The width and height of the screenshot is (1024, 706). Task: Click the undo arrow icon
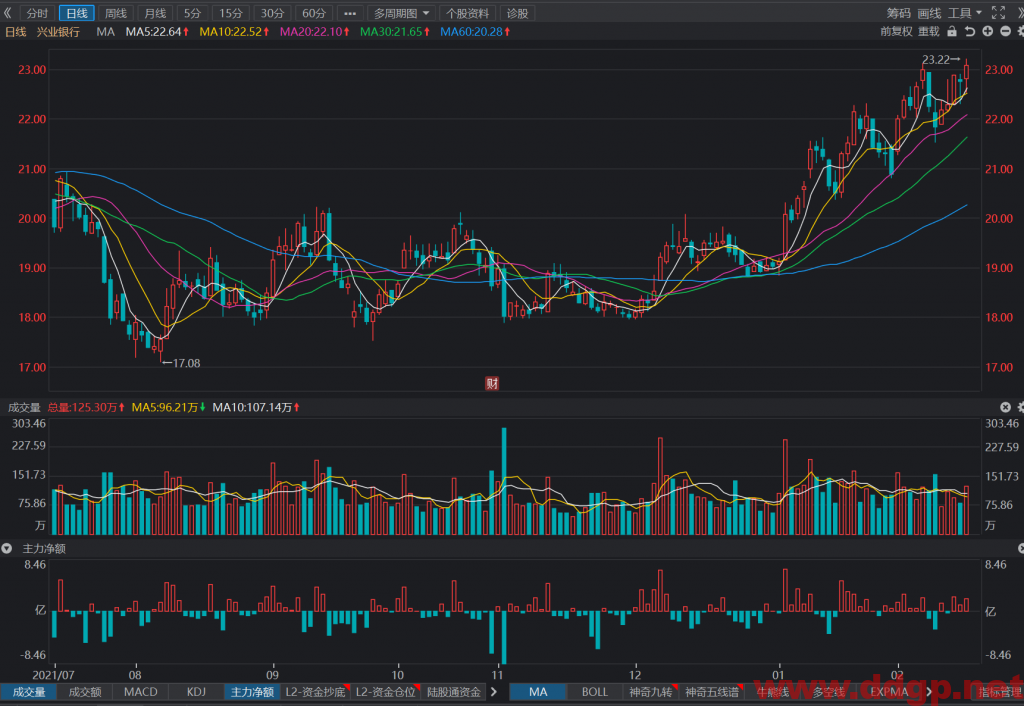coord(970,31)
